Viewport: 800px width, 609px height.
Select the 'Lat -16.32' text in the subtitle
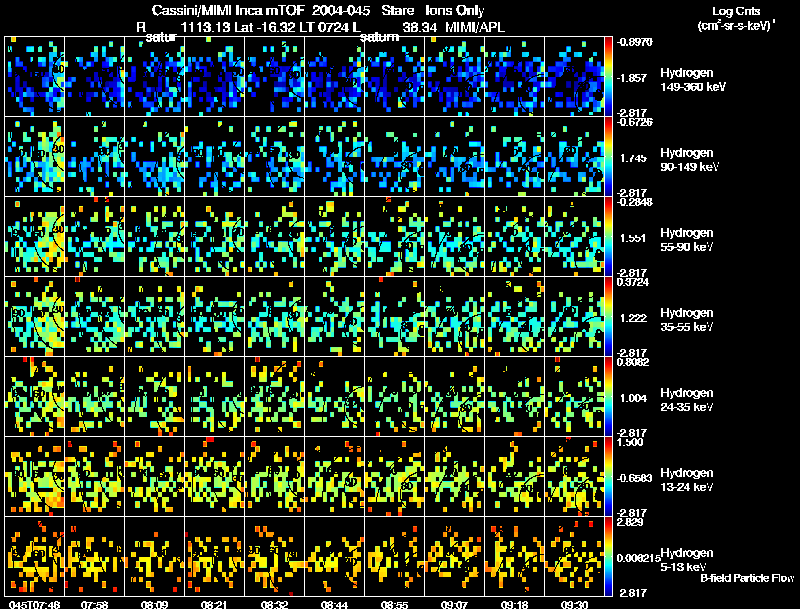(265, 27)
